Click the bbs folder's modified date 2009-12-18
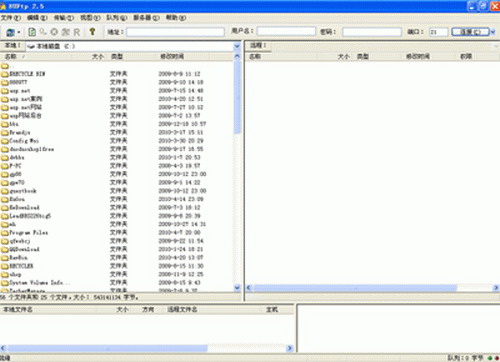The width and height of the screenshot is (500, 362). (x=182, y=124)
